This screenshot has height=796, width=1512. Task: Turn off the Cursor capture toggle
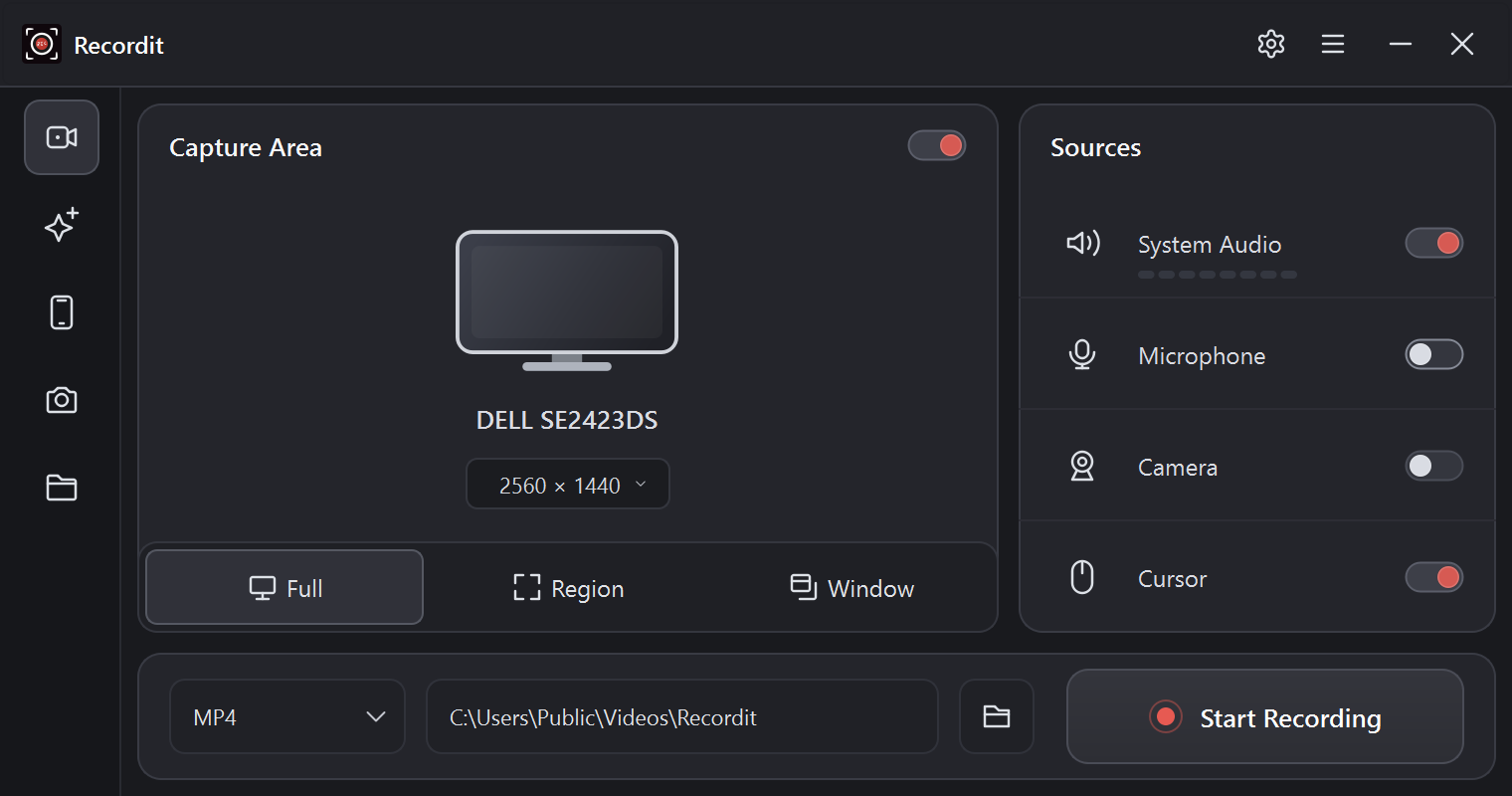[x=1433, y=577]
